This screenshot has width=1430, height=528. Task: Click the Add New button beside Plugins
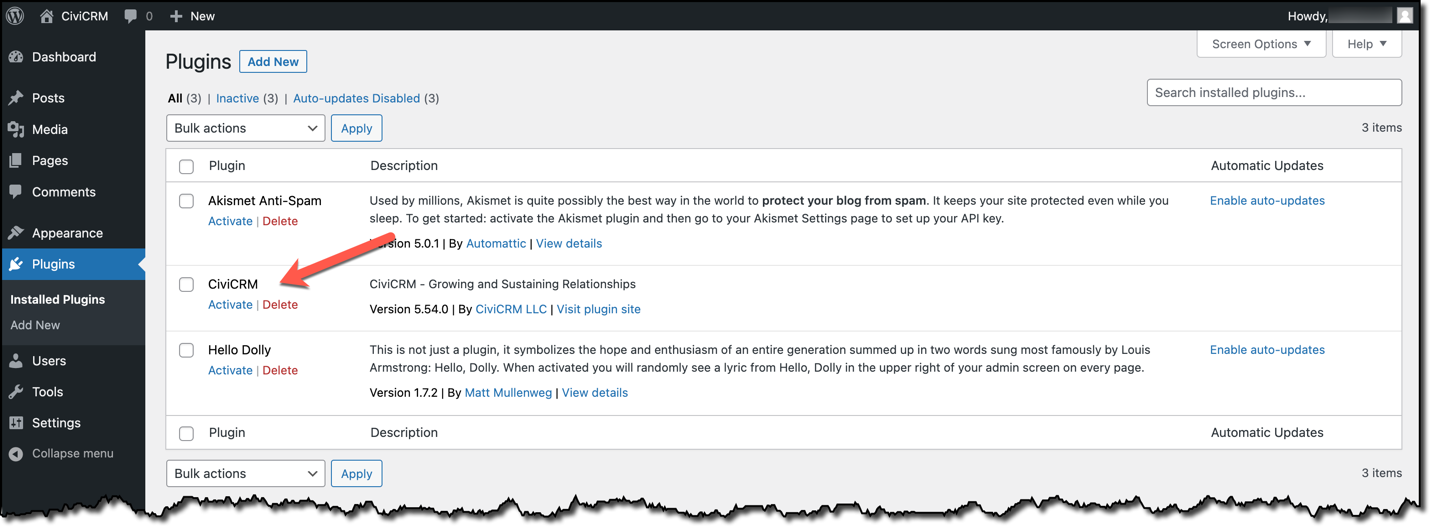pyautogui.click(x=273, y=62)
